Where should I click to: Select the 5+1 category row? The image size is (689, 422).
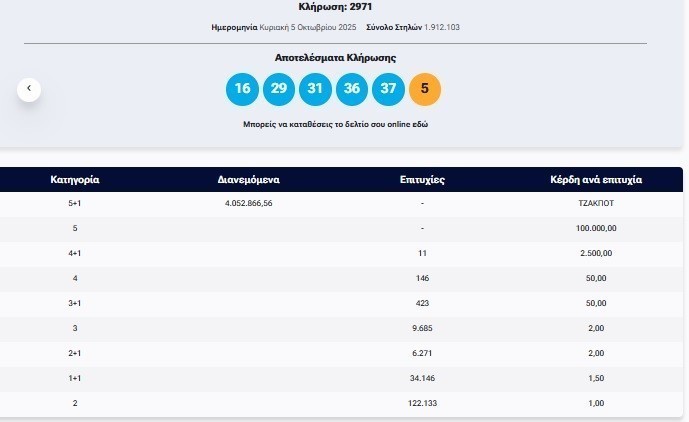(75, 203)
